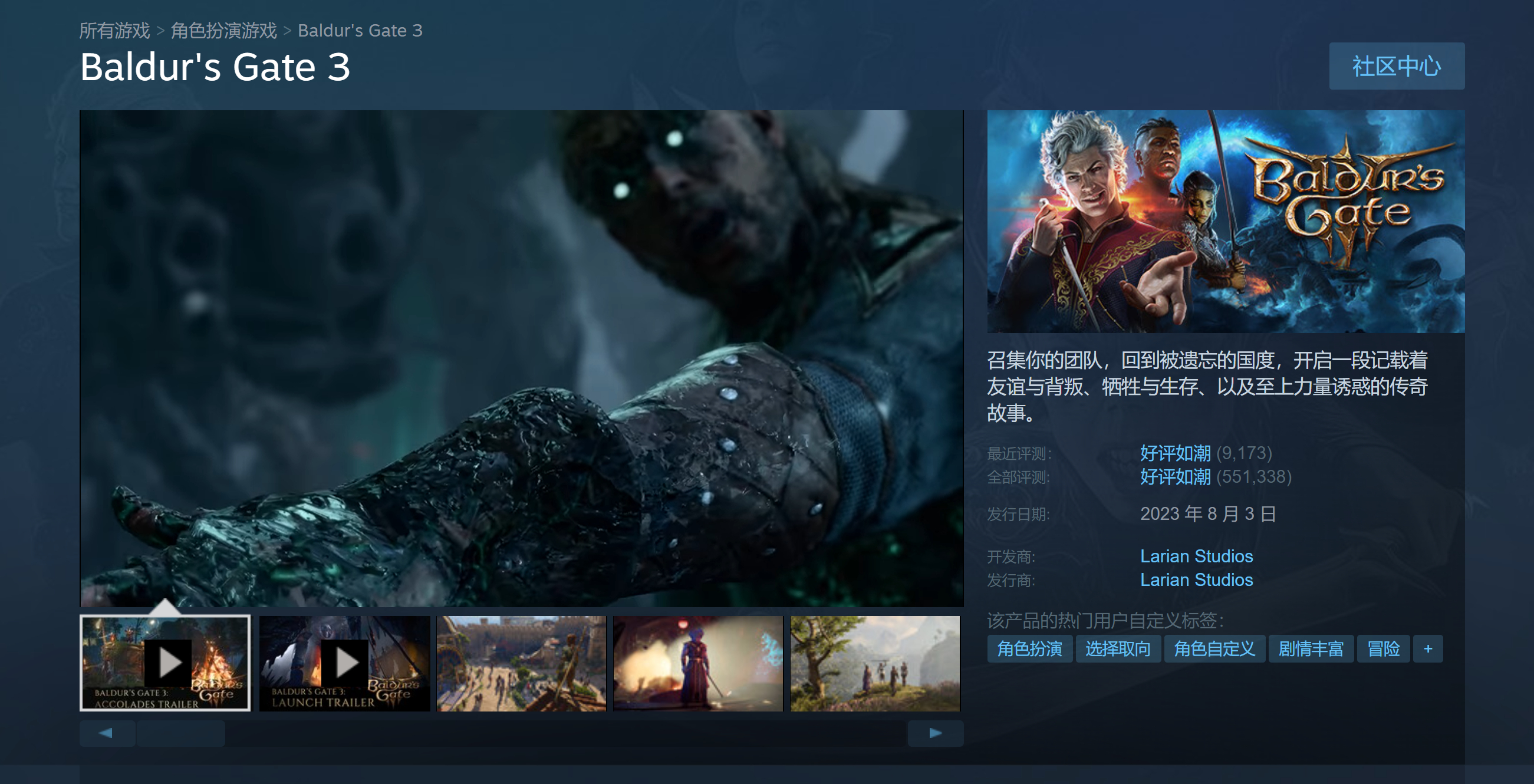Open the 社区中心 community hub button
The height and width of the screenshot is (784, 1534).
[1397, 66]
